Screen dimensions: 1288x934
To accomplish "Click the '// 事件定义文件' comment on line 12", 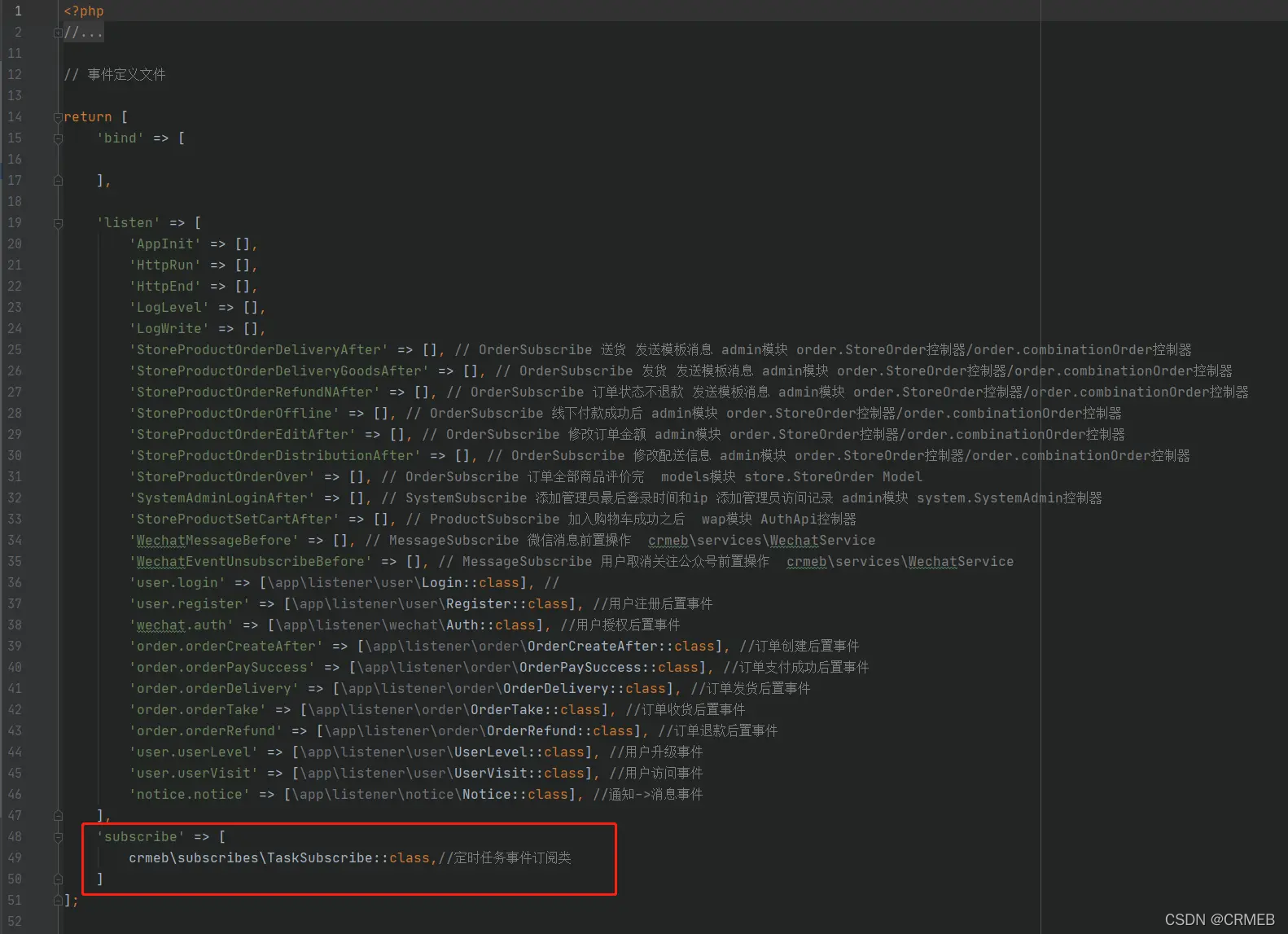I will (115, 75).
